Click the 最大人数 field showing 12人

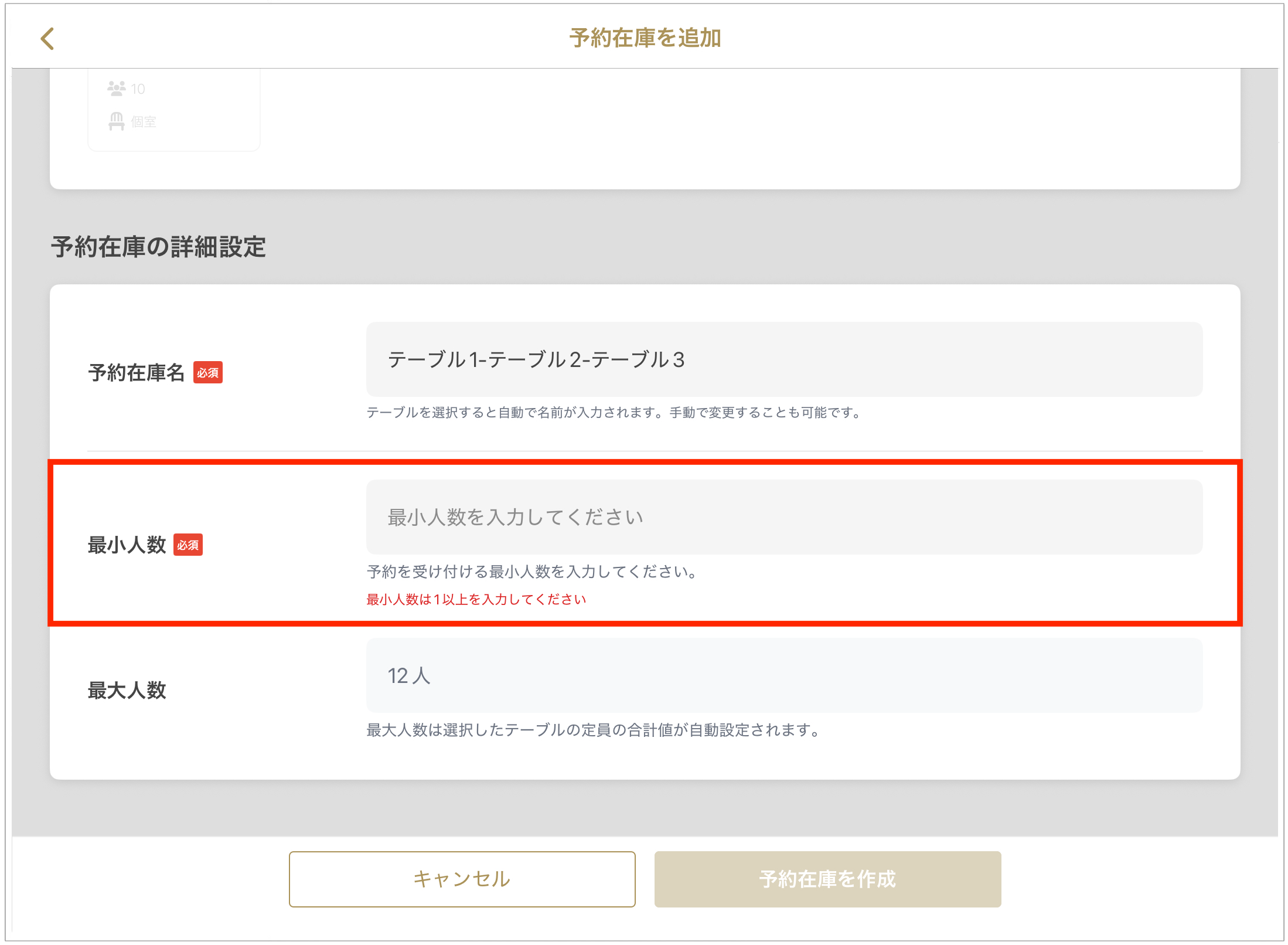click(783, 675)
